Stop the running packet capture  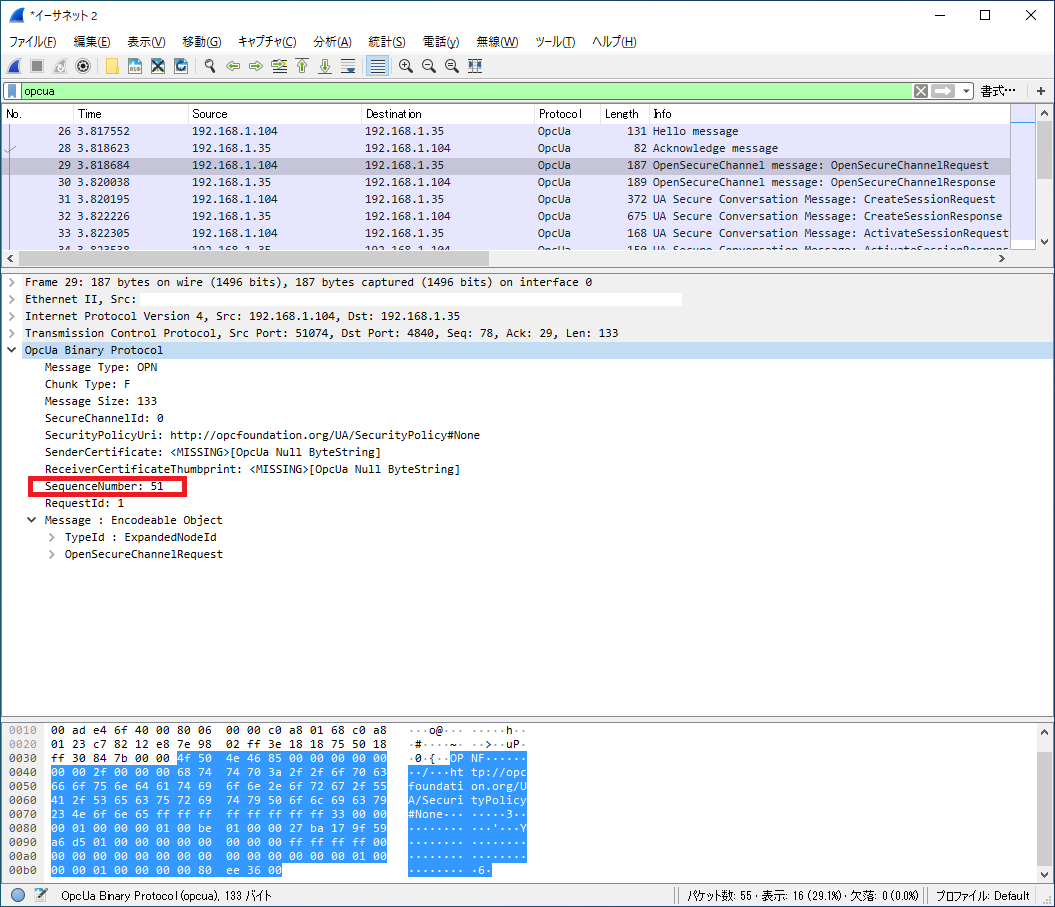click(x=37, y=66)
